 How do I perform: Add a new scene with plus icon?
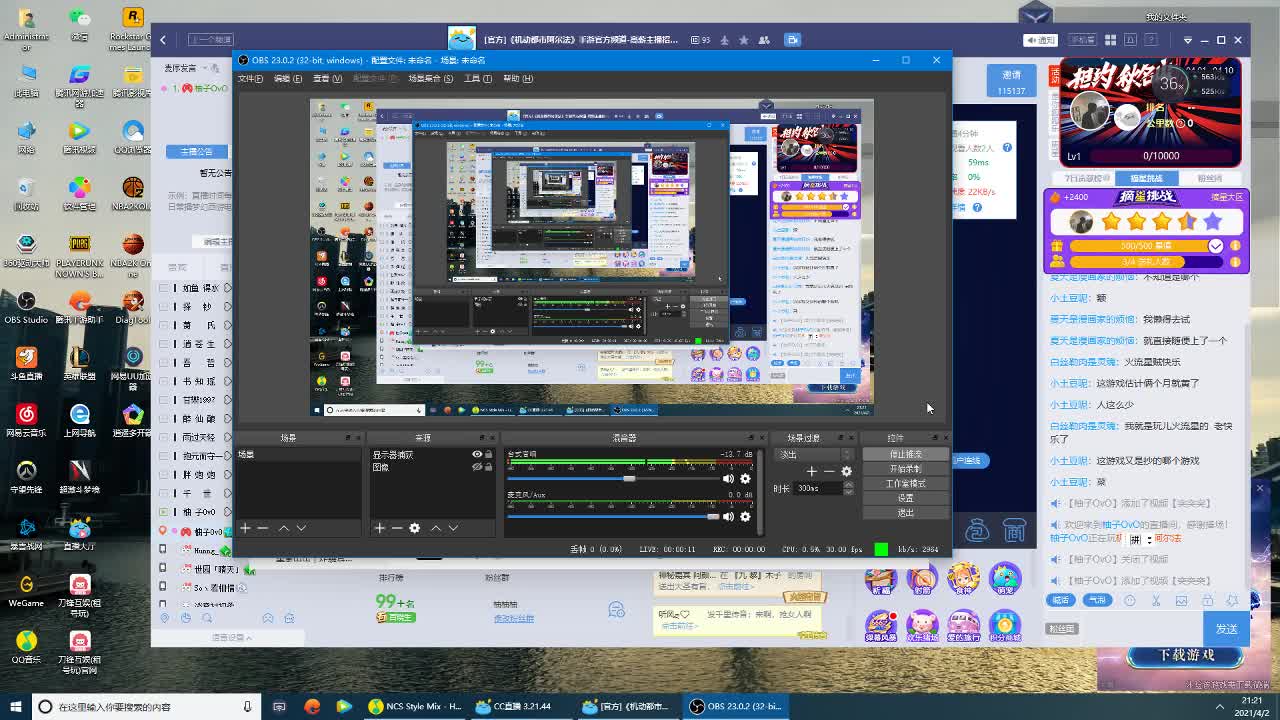click(x=245, y=528)
